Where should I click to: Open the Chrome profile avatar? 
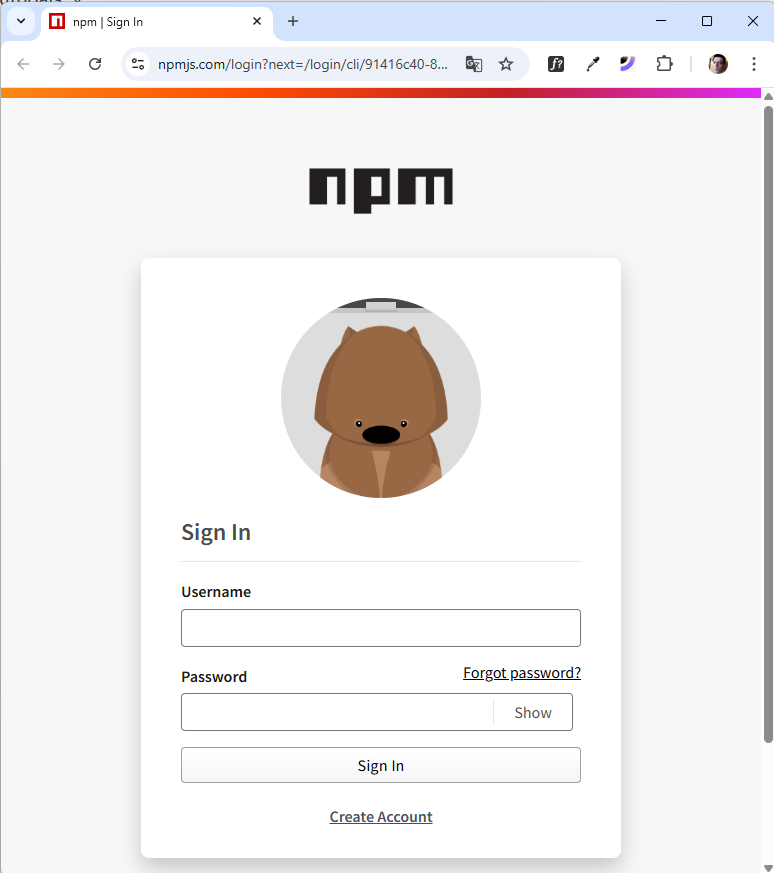click(718, 64)
